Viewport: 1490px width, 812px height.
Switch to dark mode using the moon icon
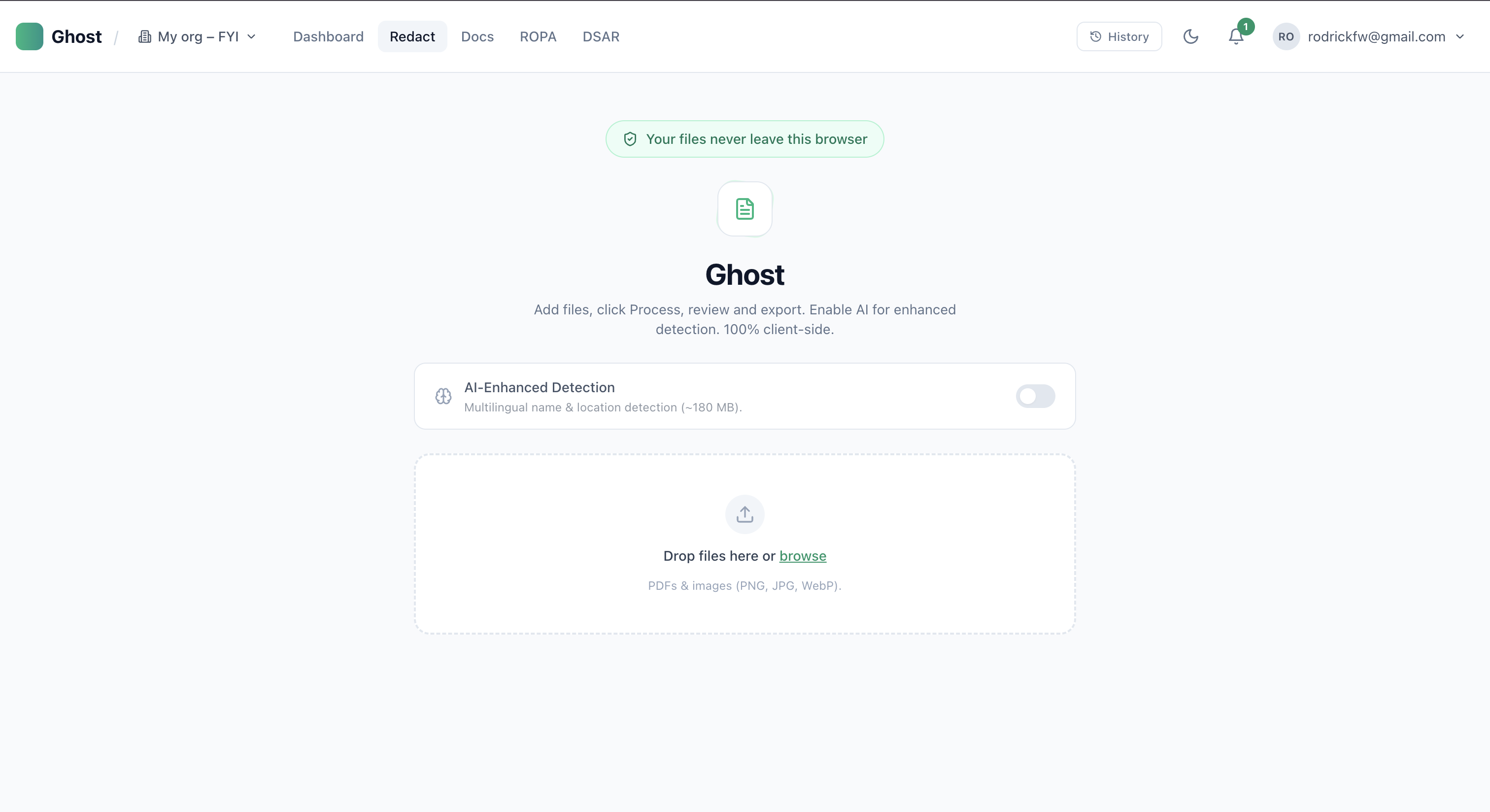tap(1190, 36)
